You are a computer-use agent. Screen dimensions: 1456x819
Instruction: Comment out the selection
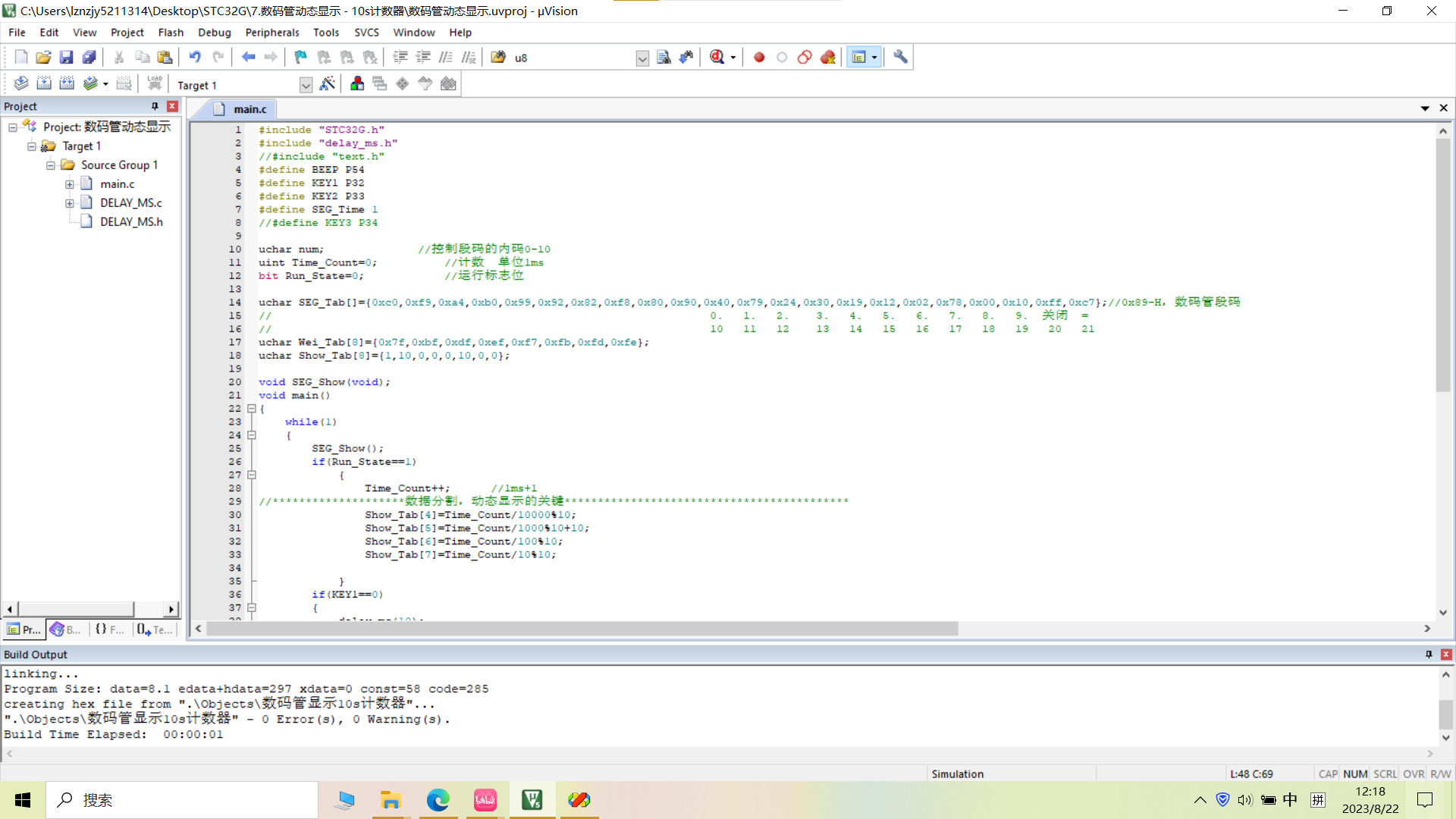(446, 57)
